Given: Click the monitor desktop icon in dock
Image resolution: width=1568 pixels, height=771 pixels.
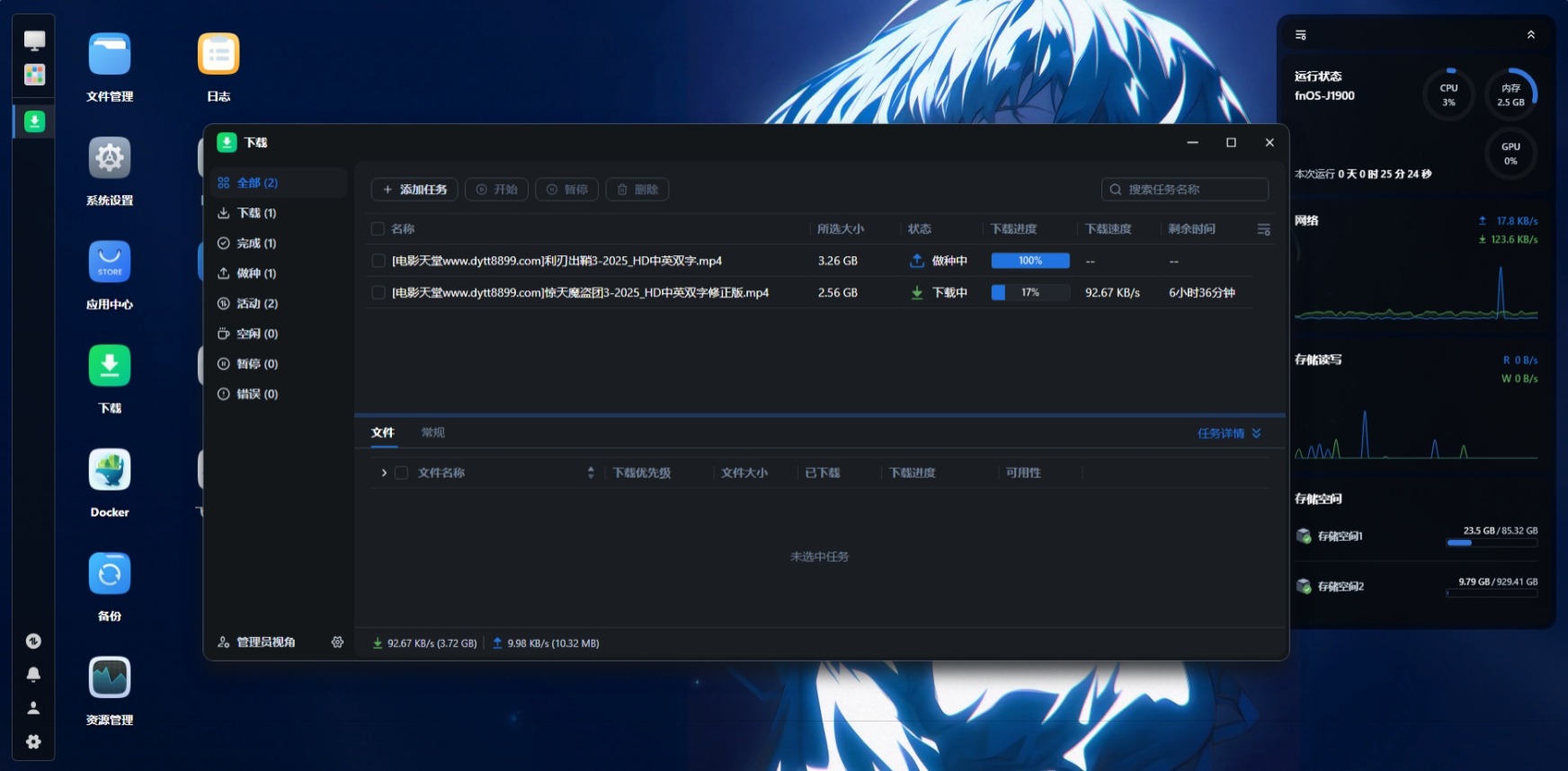Looking at the screenshot, I should [x=34, y=40].
